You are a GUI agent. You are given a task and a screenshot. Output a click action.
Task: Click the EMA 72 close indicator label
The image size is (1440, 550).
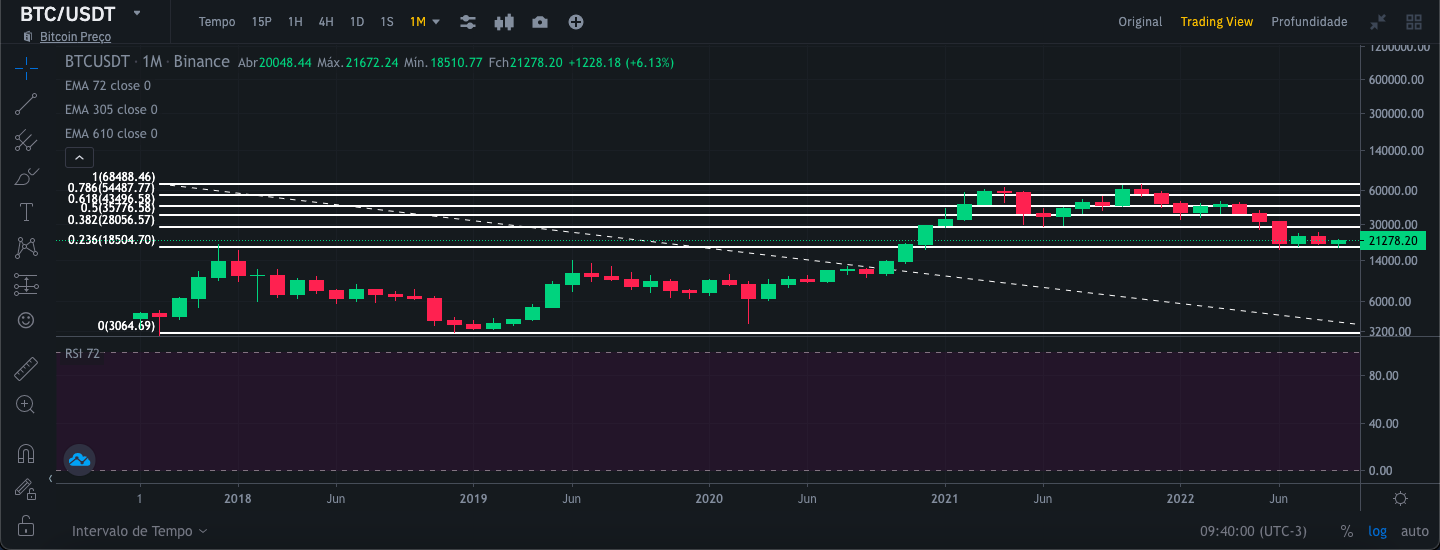click(107, 86)
